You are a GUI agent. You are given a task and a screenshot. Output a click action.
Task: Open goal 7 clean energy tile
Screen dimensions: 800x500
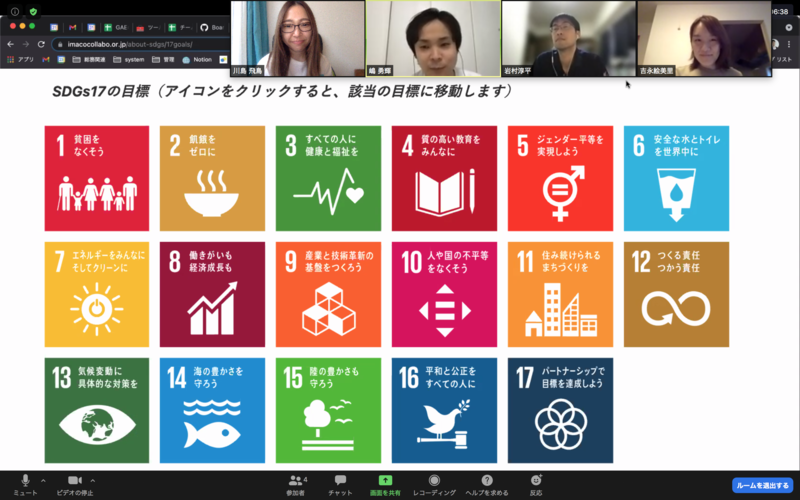(x=97, y=294)
